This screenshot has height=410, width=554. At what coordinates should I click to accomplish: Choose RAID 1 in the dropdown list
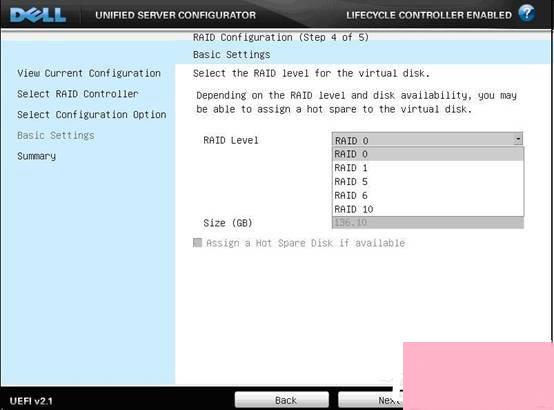428,168
